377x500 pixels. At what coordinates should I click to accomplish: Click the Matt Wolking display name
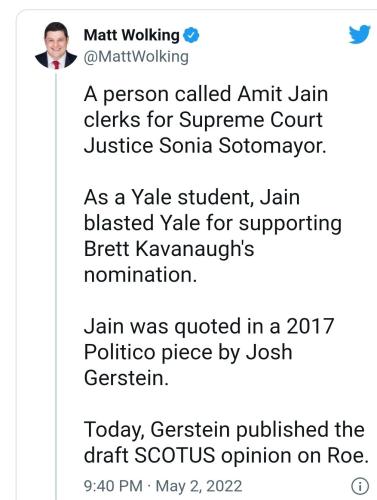[x=131, y=35]
